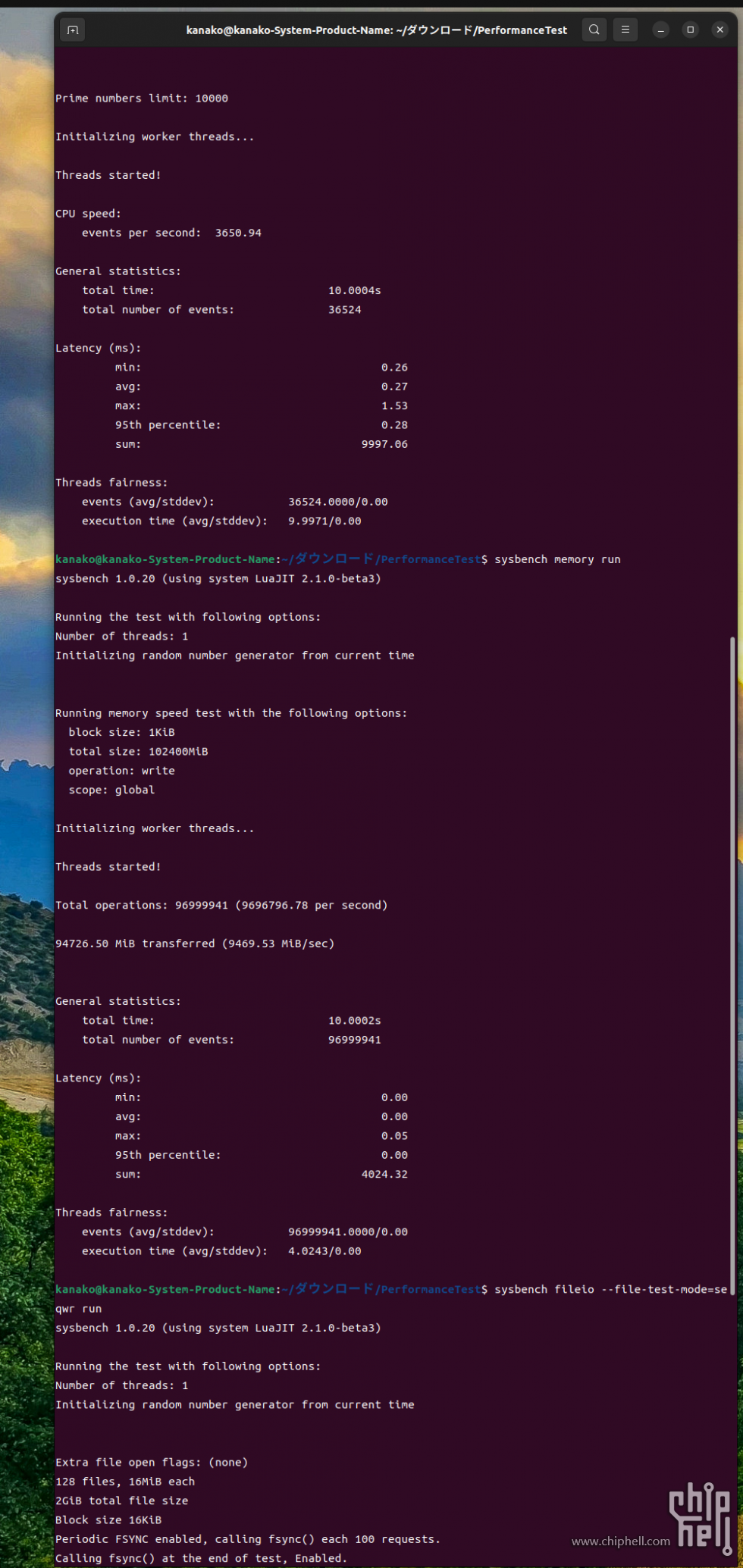The image size is (743, 1568).
Task: Open the terminal hamburger menu
Action: click(625, 30)
